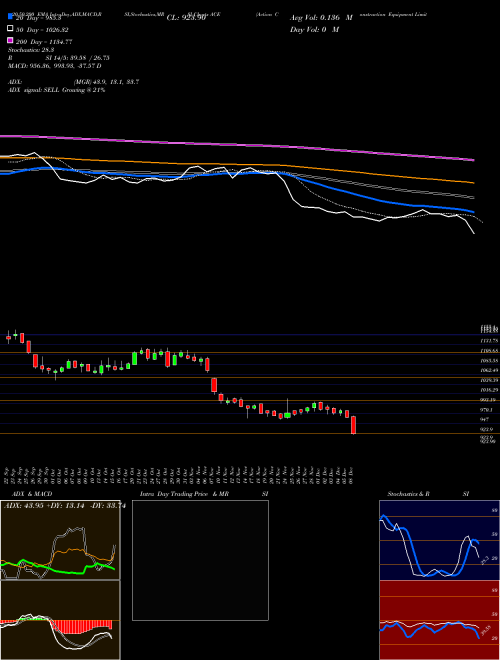Click the 947 price axis label
Screen dimensions: 500x660
click(x=484, y=419)
